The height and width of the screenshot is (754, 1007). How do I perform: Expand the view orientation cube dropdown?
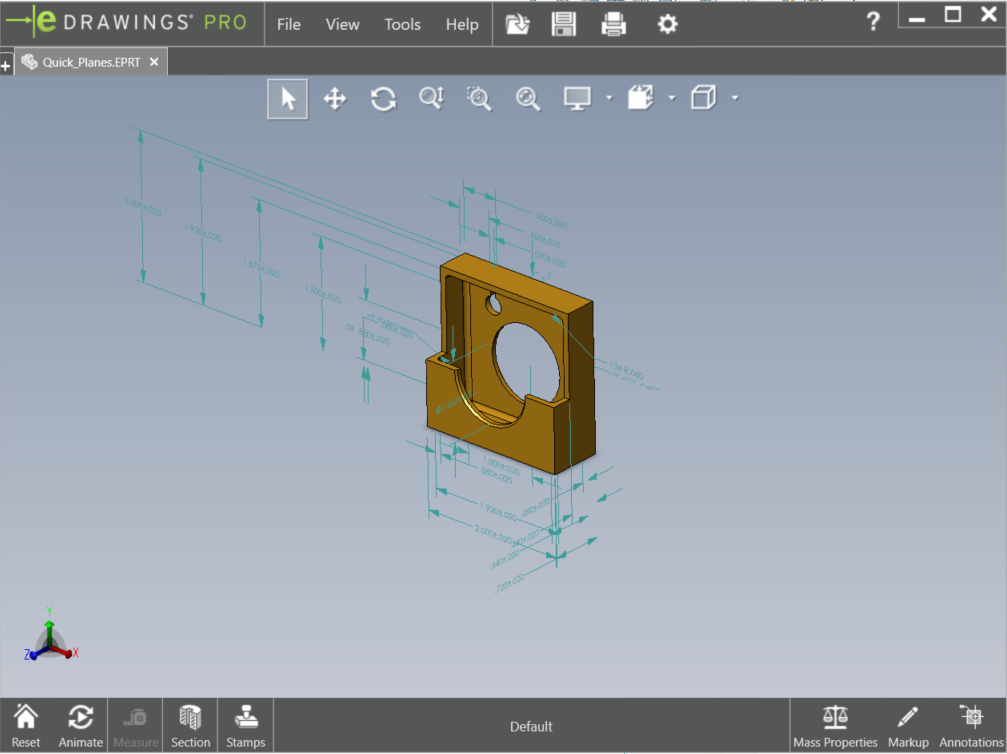pos(735,98)
